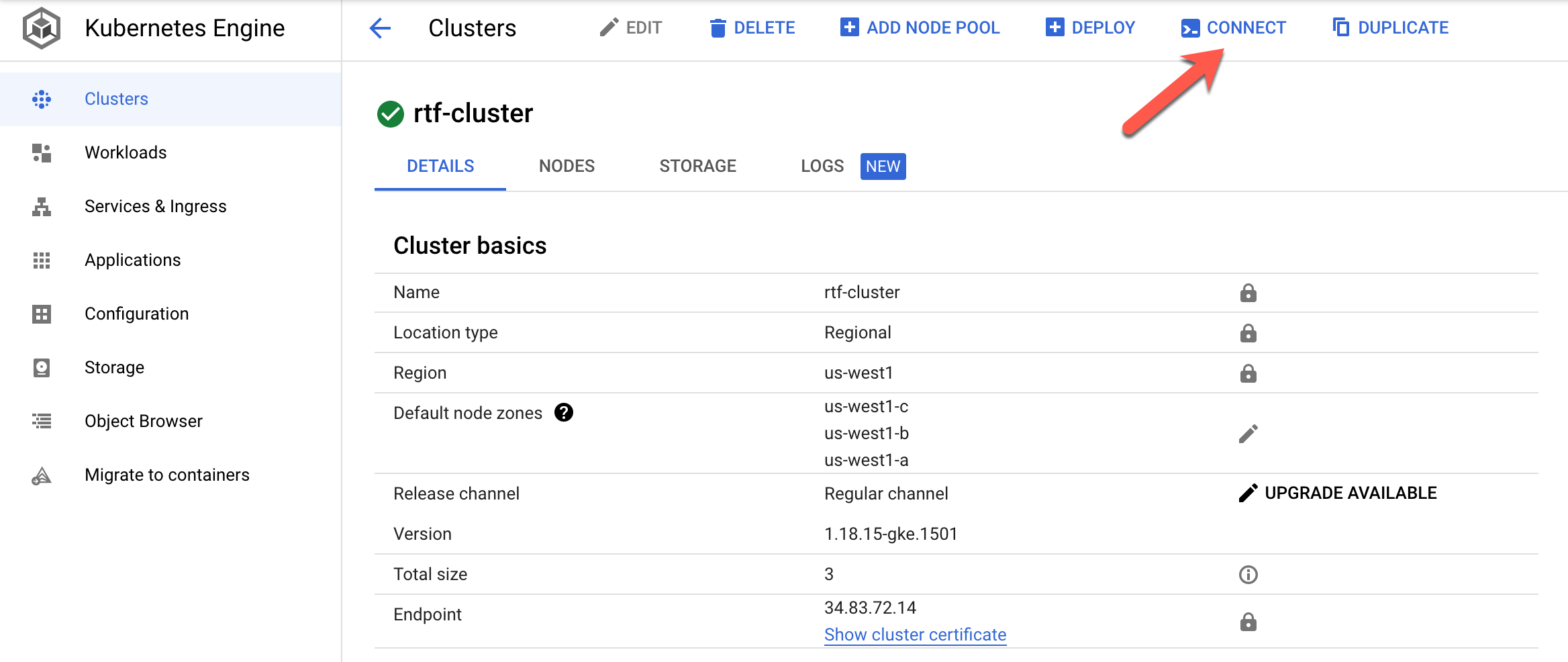Click the Migrate to containers icon
The width and height of the screenshot is (1568, 662).
[x=42, y=476]
